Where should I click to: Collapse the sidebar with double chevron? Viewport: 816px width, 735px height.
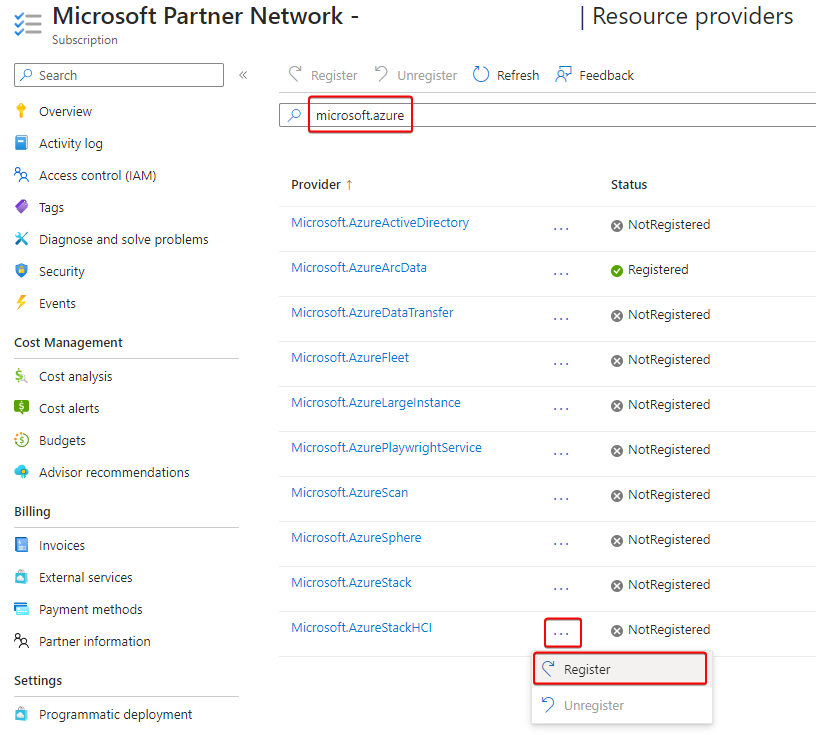click(243, 75)
